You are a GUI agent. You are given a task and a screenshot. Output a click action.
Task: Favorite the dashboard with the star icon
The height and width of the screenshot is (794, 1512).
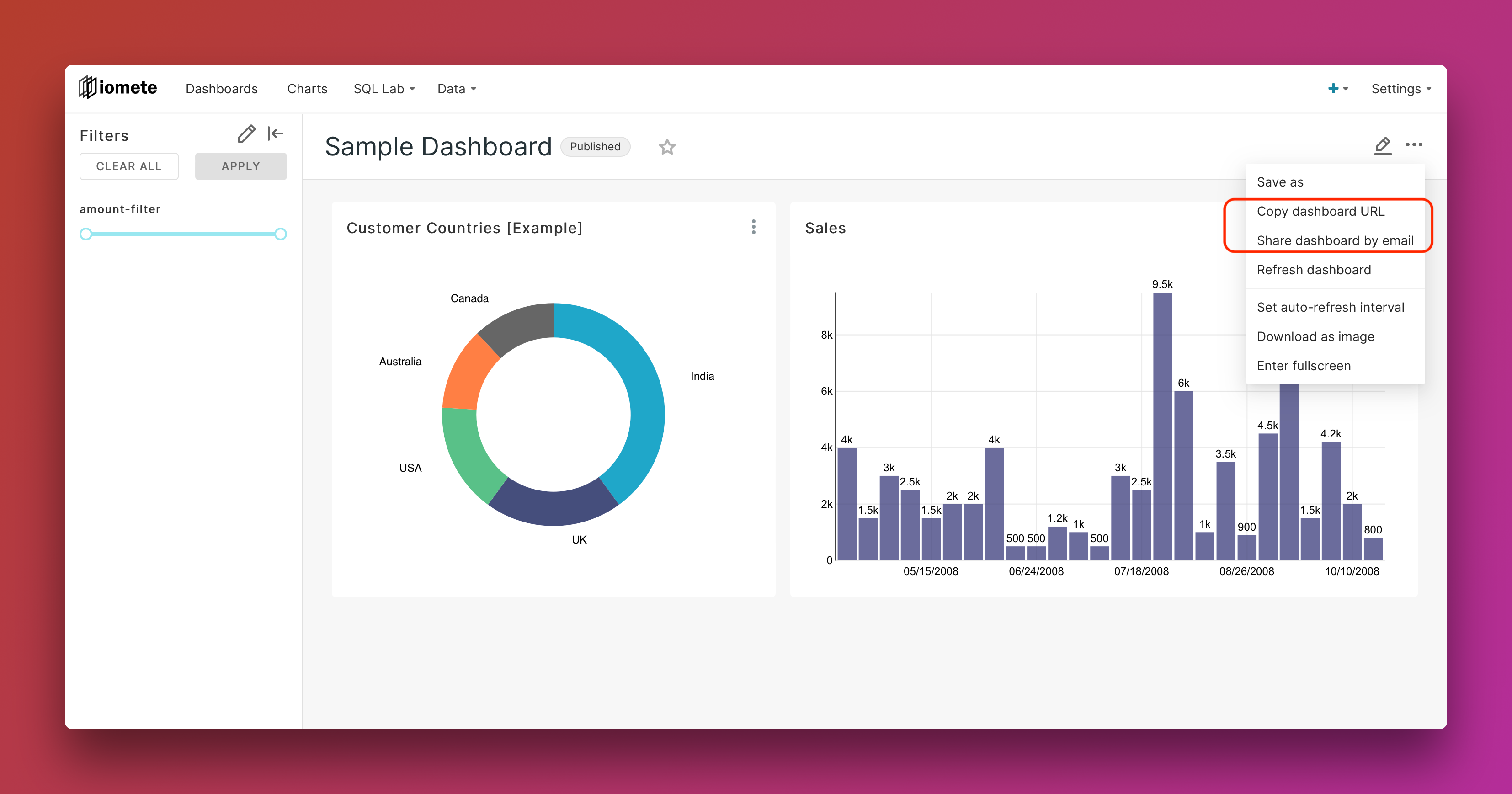[x=667, y=147]
